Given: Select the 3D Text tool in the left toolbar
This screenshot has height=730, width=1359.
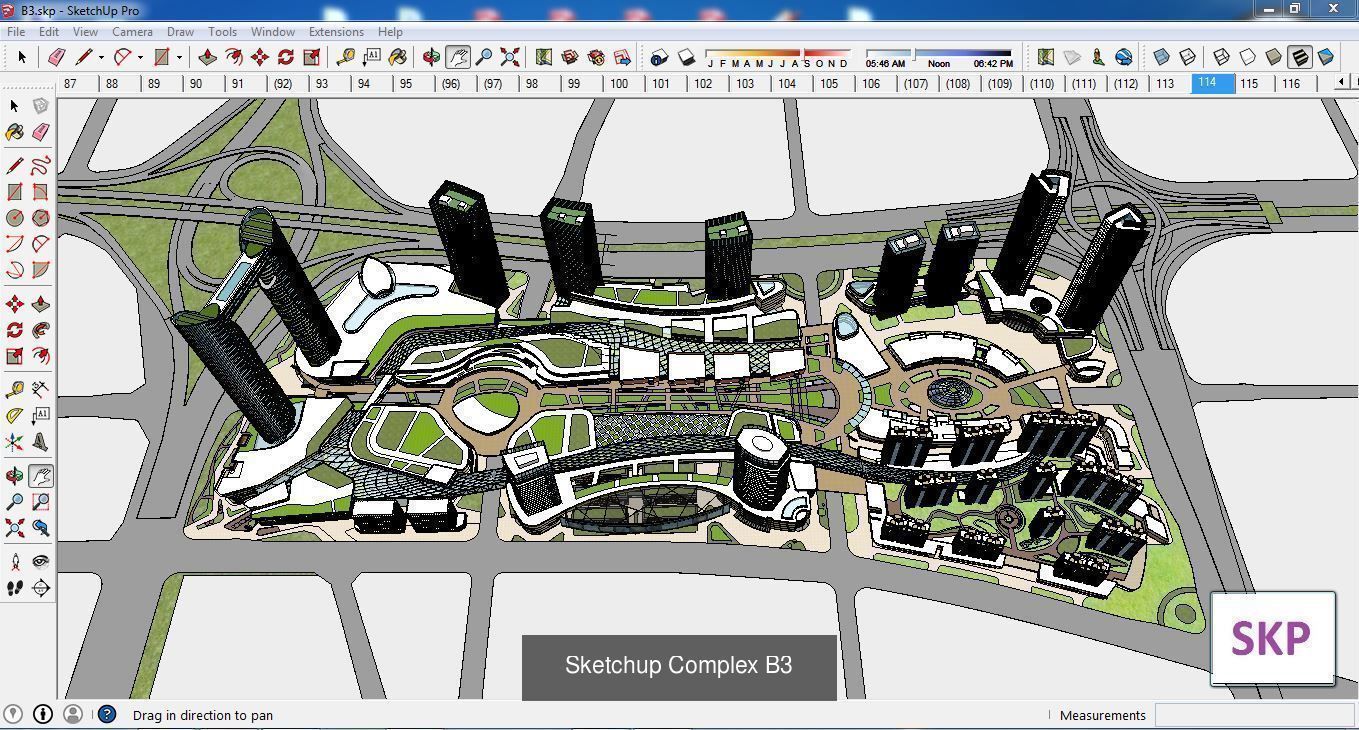Looking at the screenshot, I should 40,441.
